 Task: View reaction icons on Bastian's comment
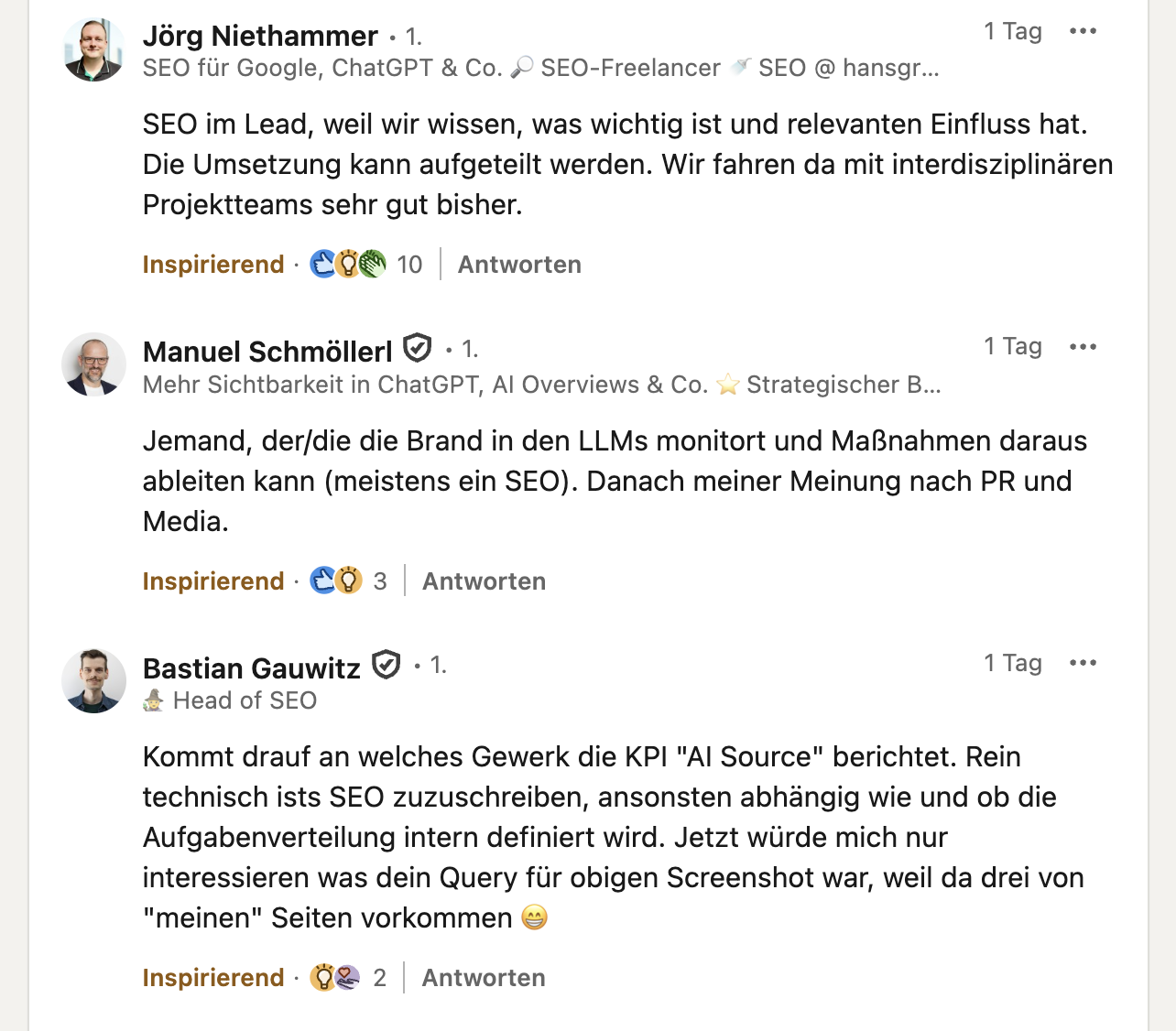[335, 978]
